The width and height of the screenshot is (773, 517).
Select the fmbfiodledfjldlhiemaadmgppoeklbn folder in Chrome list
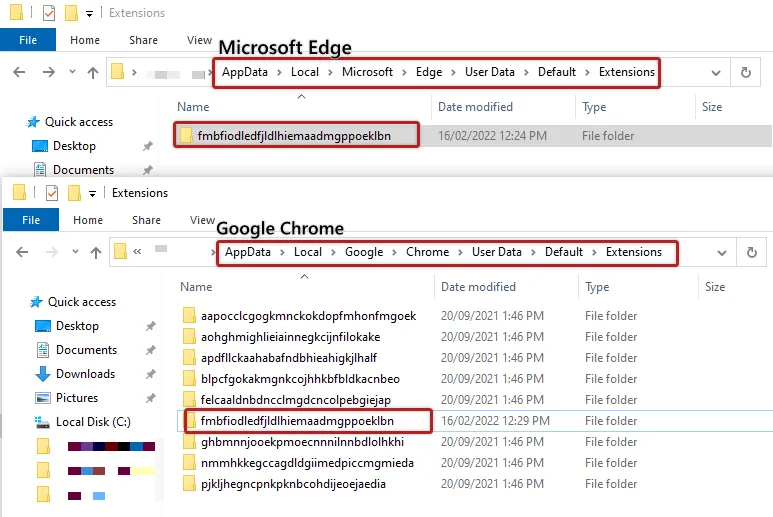pos(297,421)
